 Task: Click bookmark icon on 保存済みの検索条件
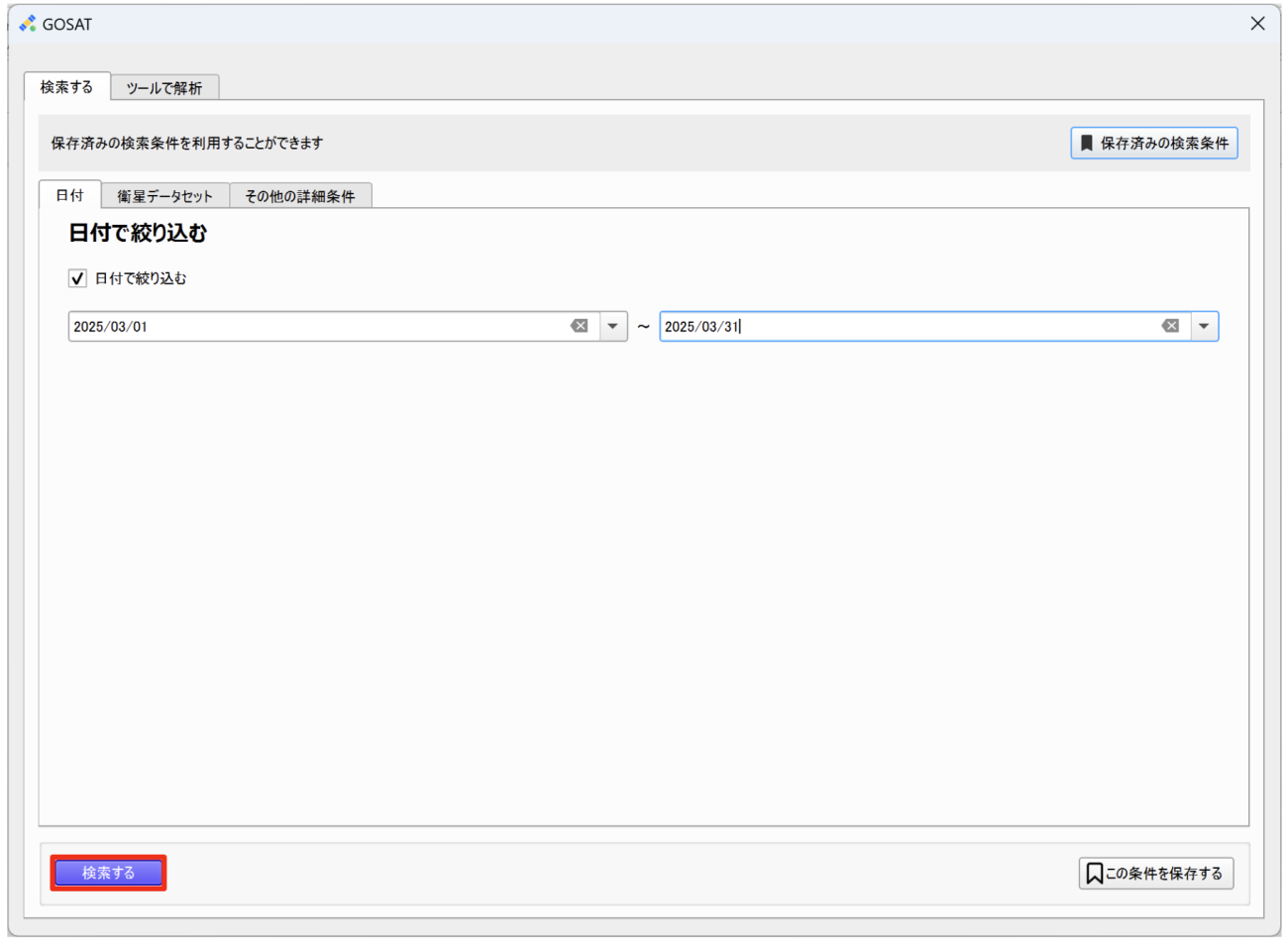(x=1087, y=143)
